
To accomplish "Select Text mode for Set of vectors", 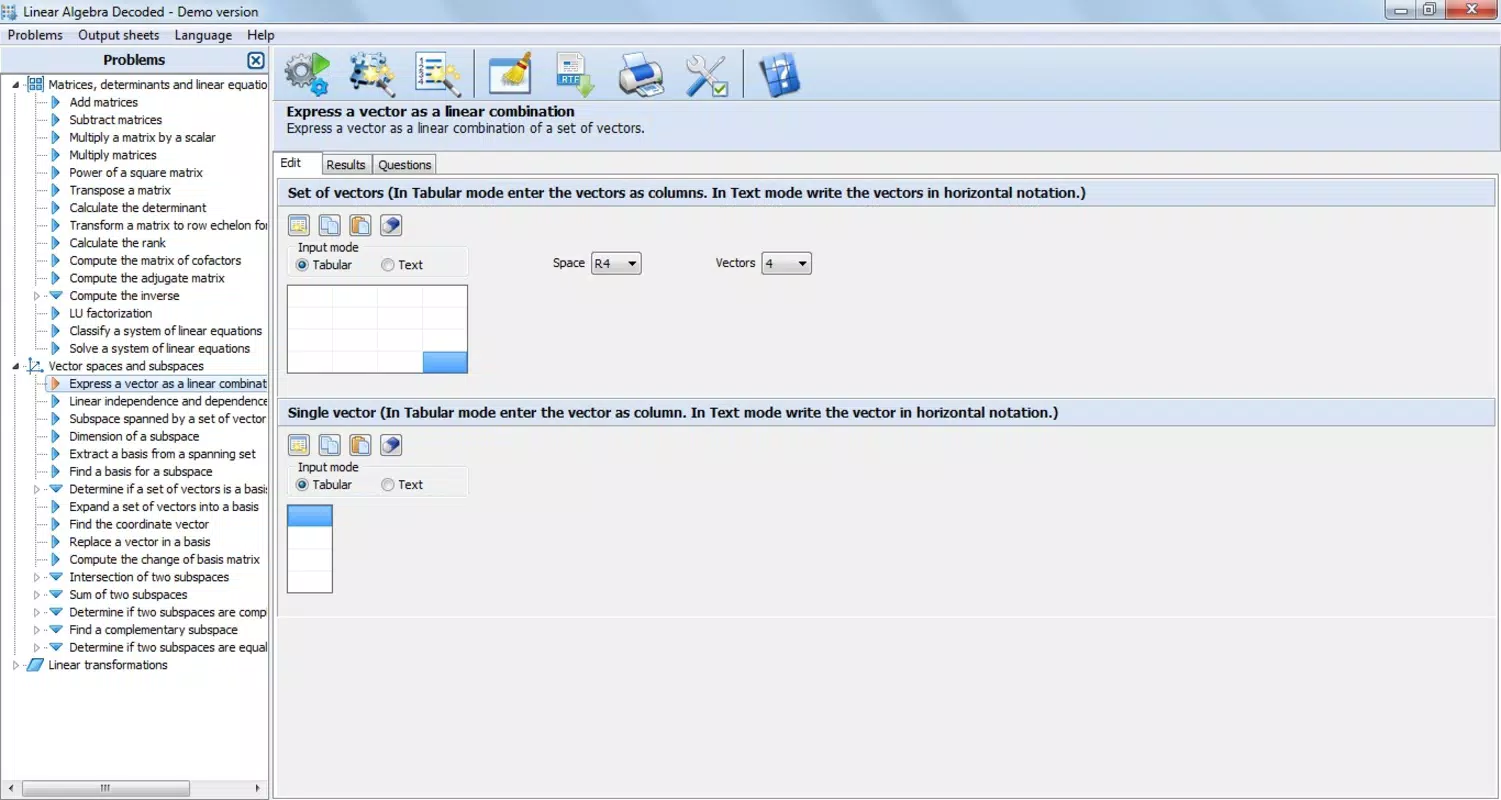I will [x=402, y=265].
